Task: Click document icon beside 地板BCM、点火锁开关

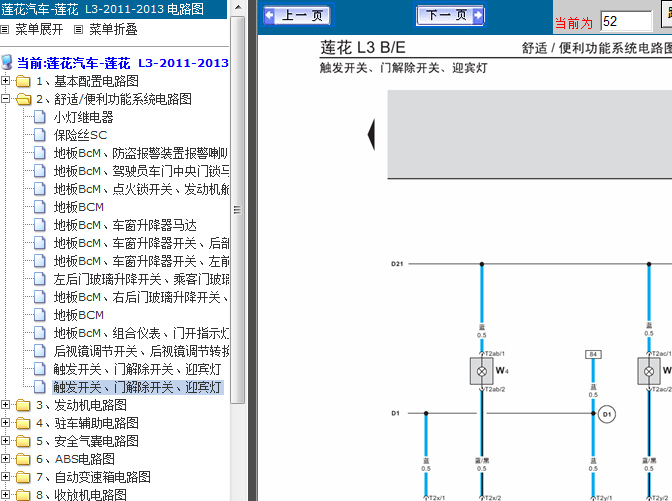Action: point(39,189)
